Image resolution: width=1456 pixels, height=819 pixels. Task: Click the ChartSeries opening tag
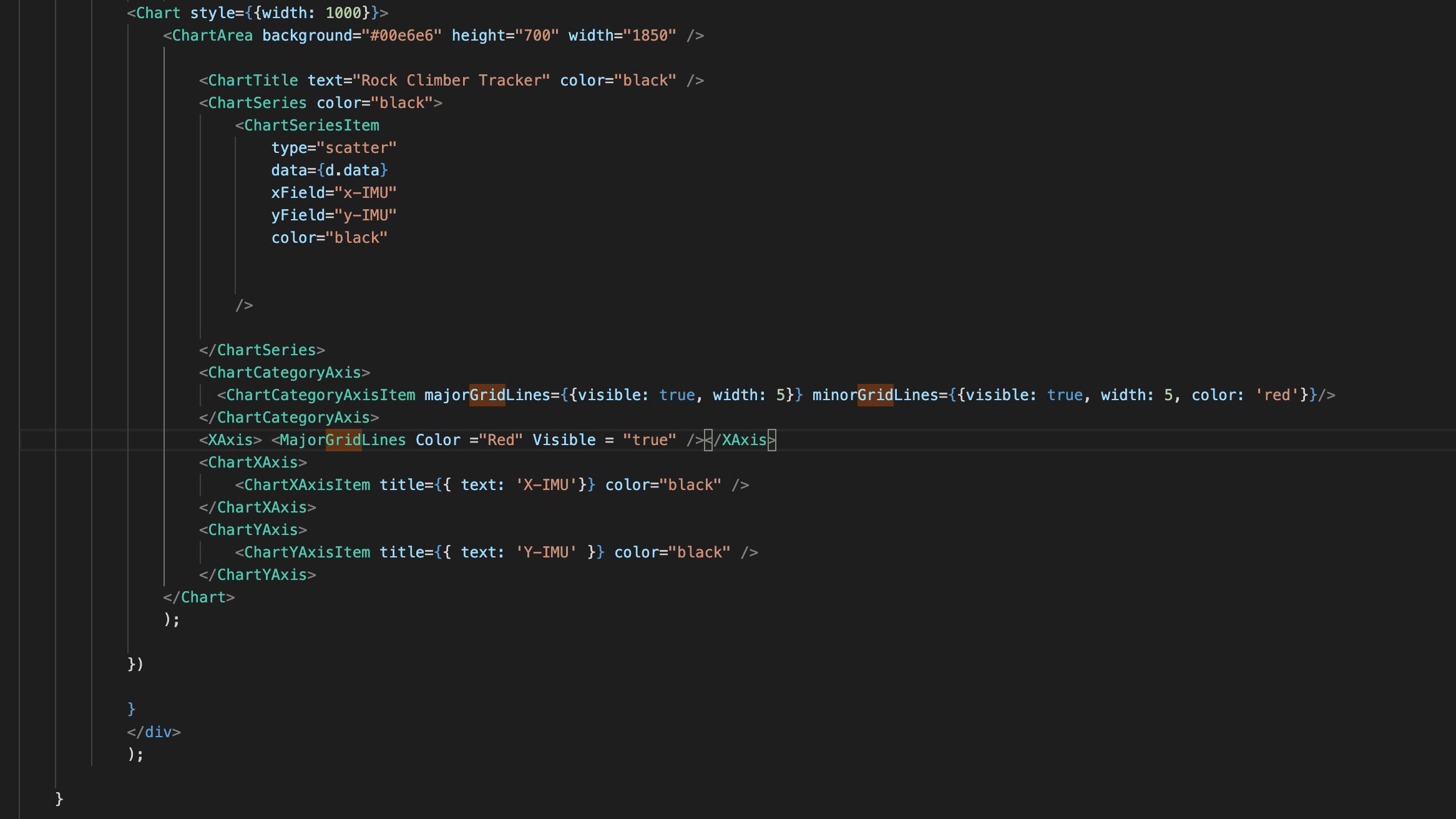coord(257,103)
